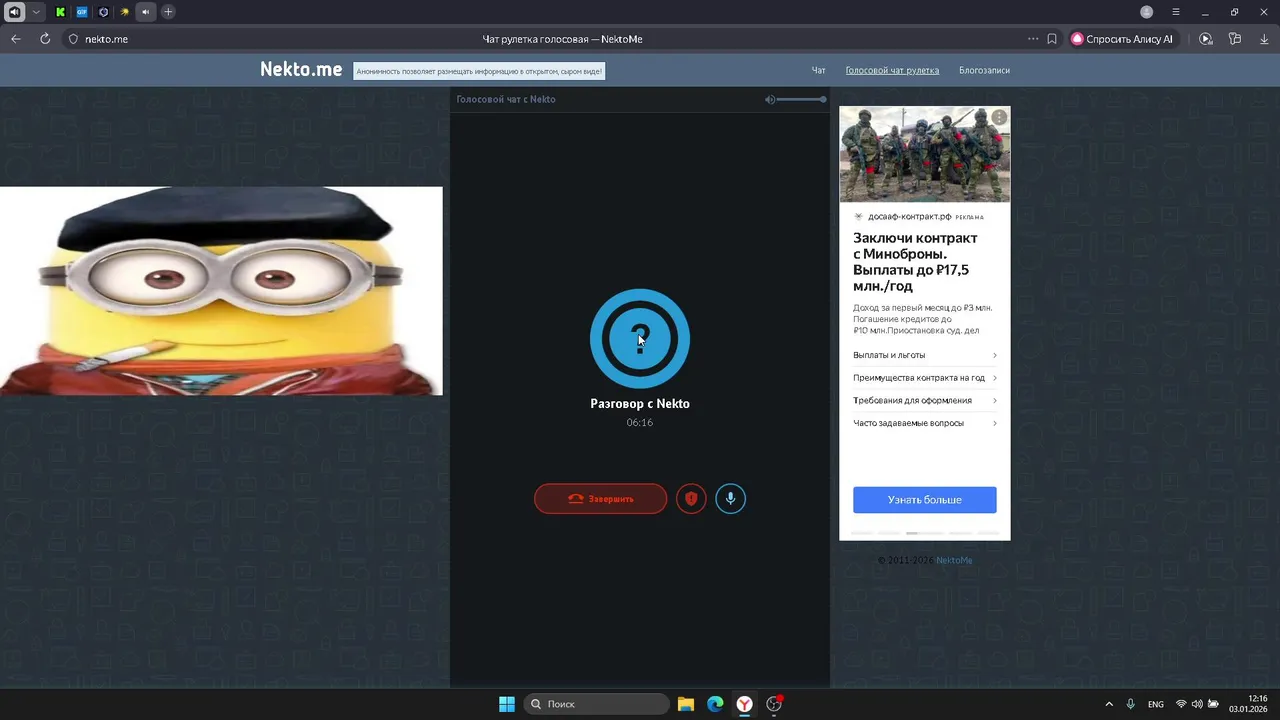Open Microsoft Edge from the taskbar
Screen dimensions: 1280x720
click(715, 704)
